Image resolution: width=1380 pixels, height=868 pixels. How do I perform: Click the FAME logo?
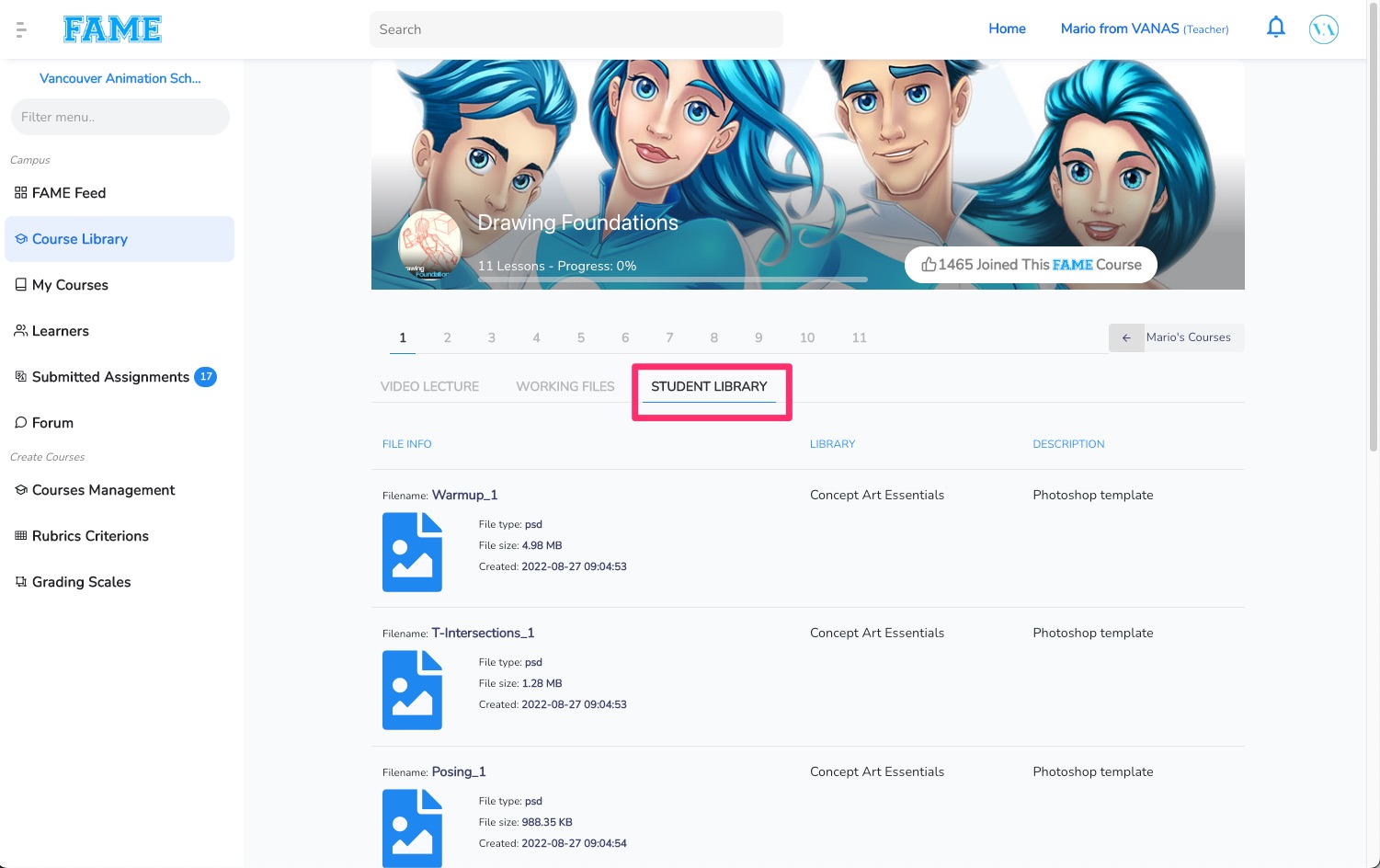coord(112,29)
